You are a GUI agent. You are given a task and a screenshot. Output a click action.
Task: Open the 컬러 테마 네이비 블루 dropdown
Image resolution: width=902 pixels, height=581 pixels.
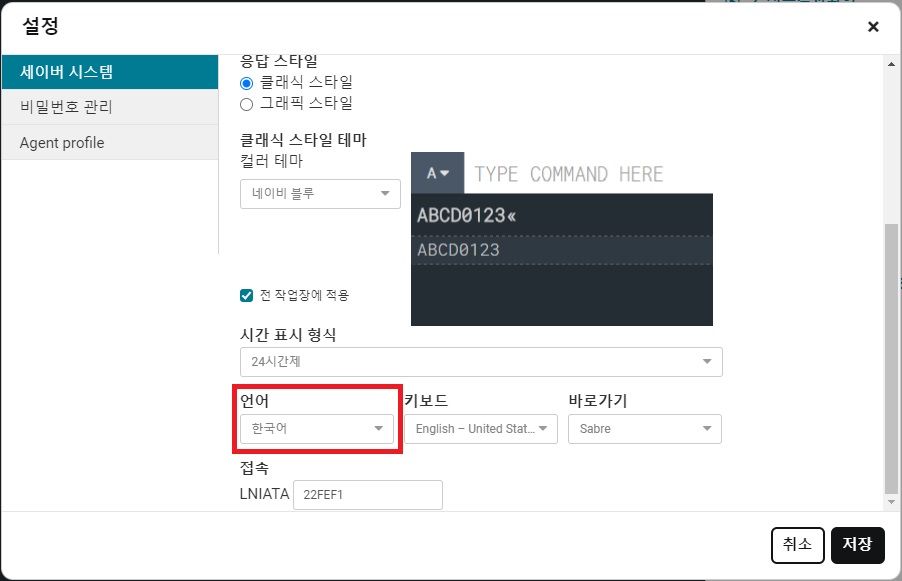pos(320,194)
